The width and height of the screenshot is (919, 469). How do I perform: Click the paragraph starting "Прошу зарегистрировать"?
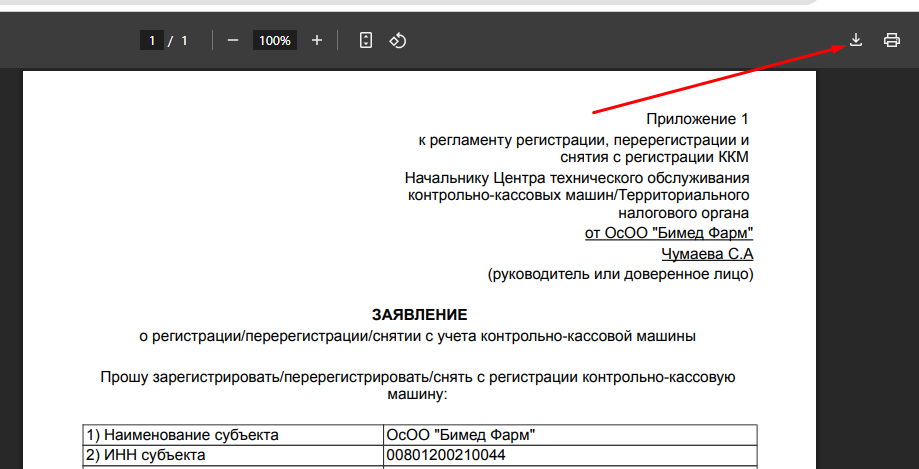click(x=418, y=386)
